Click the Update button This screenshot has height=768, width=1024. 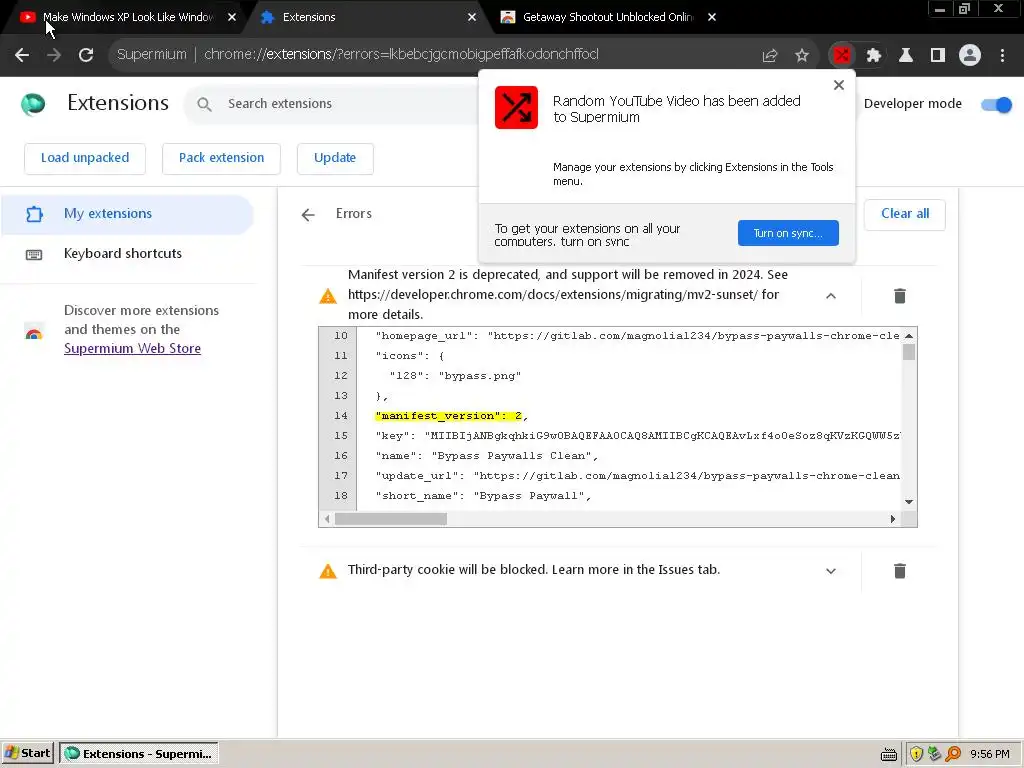click(335, 159)
